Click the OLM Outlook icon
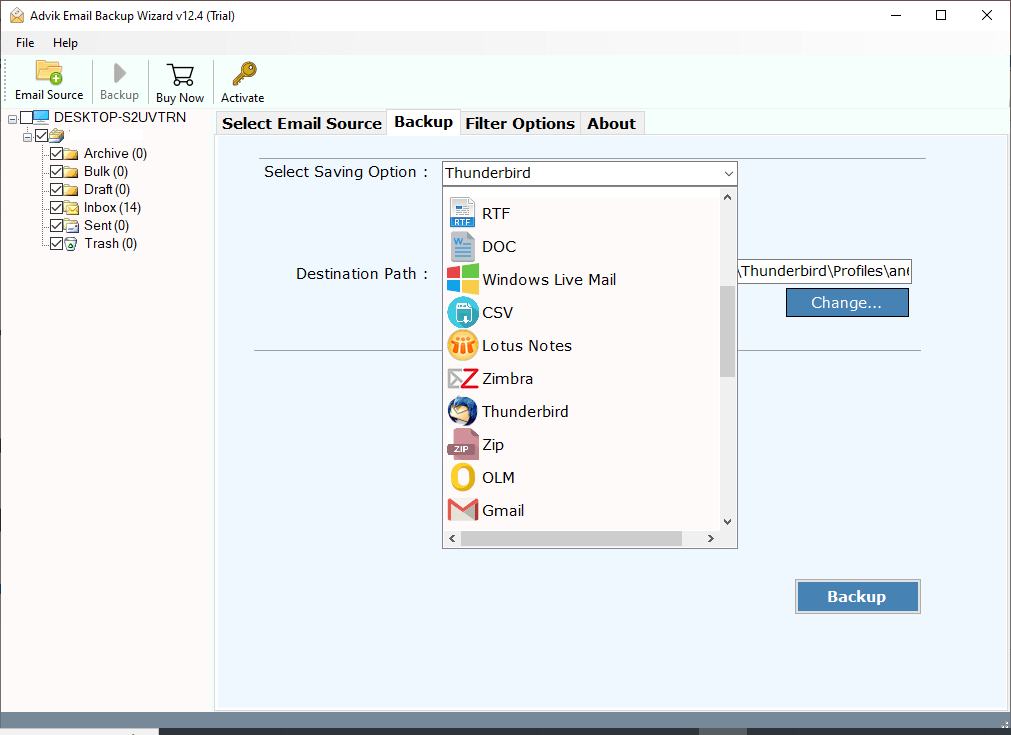The image size is (1011, 735). click(x=462, y=478)
